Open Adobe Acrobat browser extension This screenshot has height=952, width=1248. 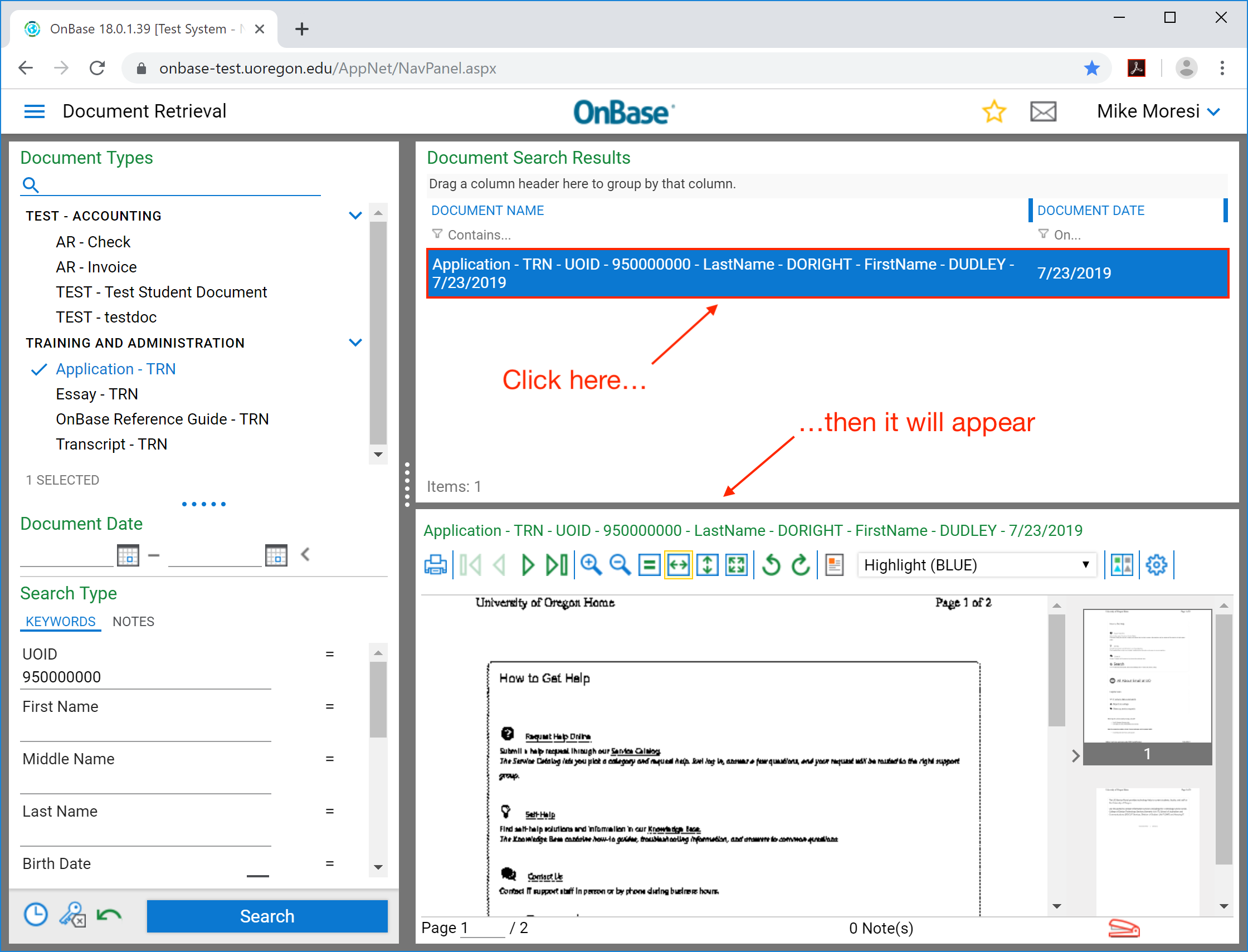coord(1136,69)
